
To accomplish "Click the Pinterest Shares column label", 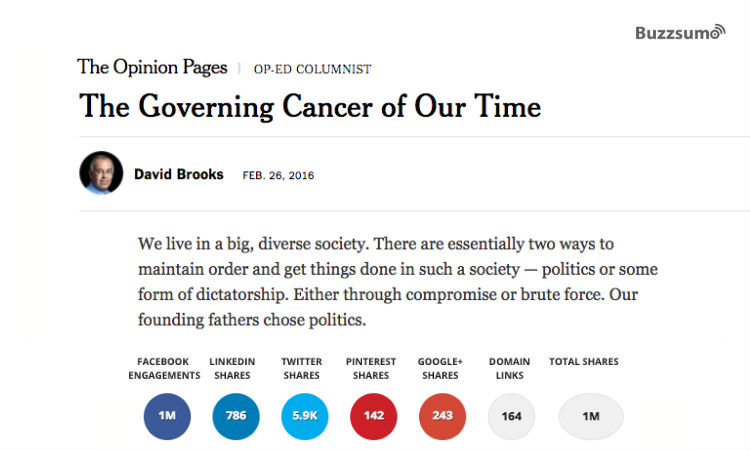I will pyautogui.click(x=371, y=368).
